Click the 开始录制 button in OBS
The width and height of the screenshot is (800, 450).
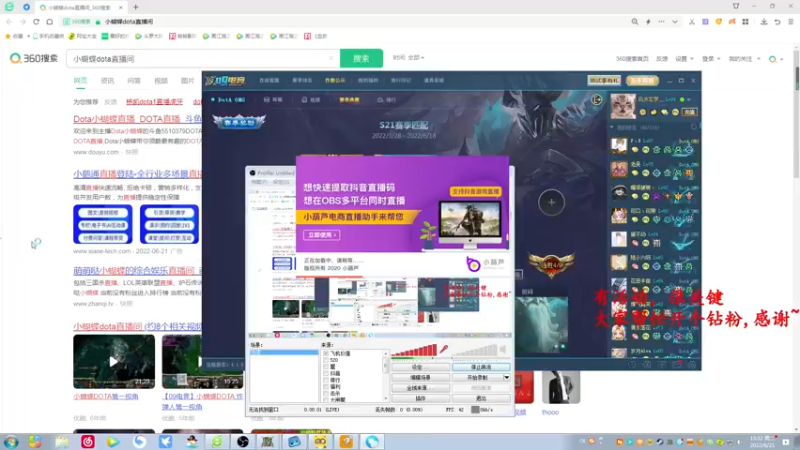(478, 378)
